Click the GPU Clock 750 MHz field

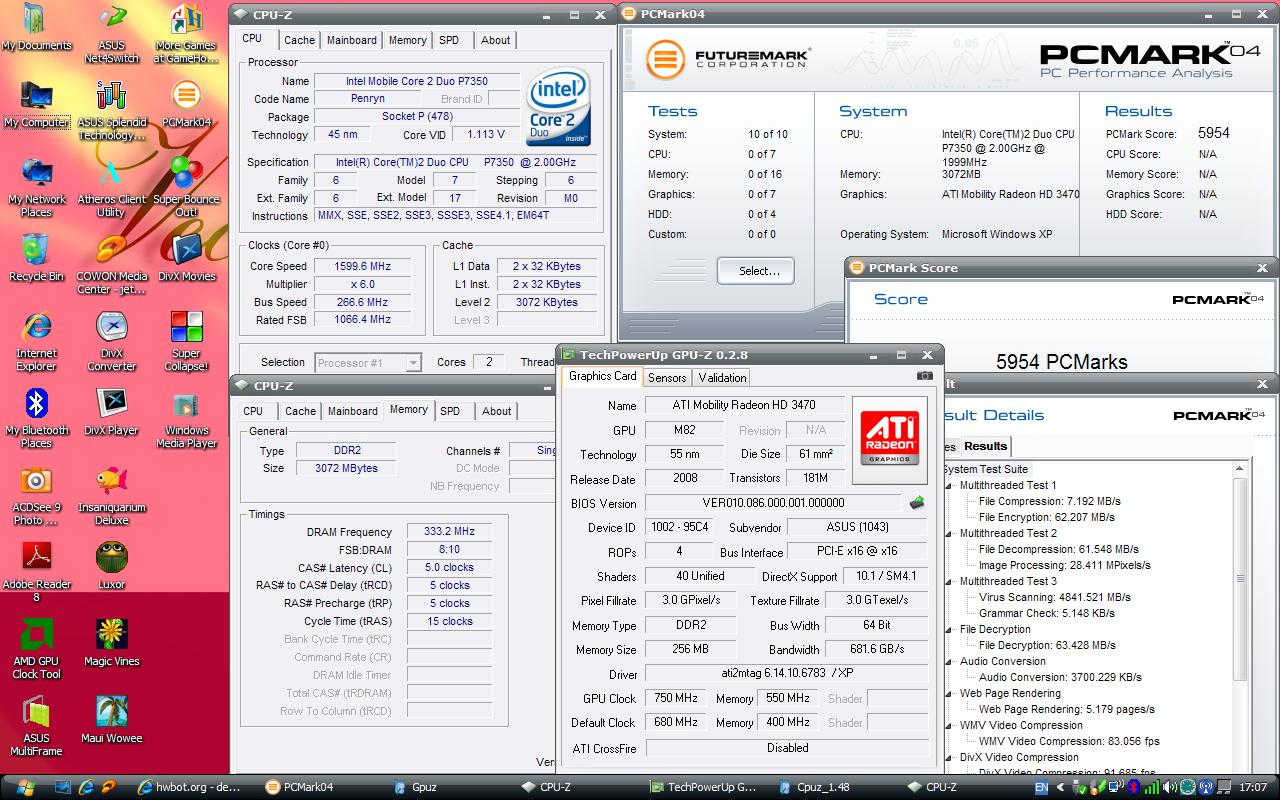[x=677, y=698]
